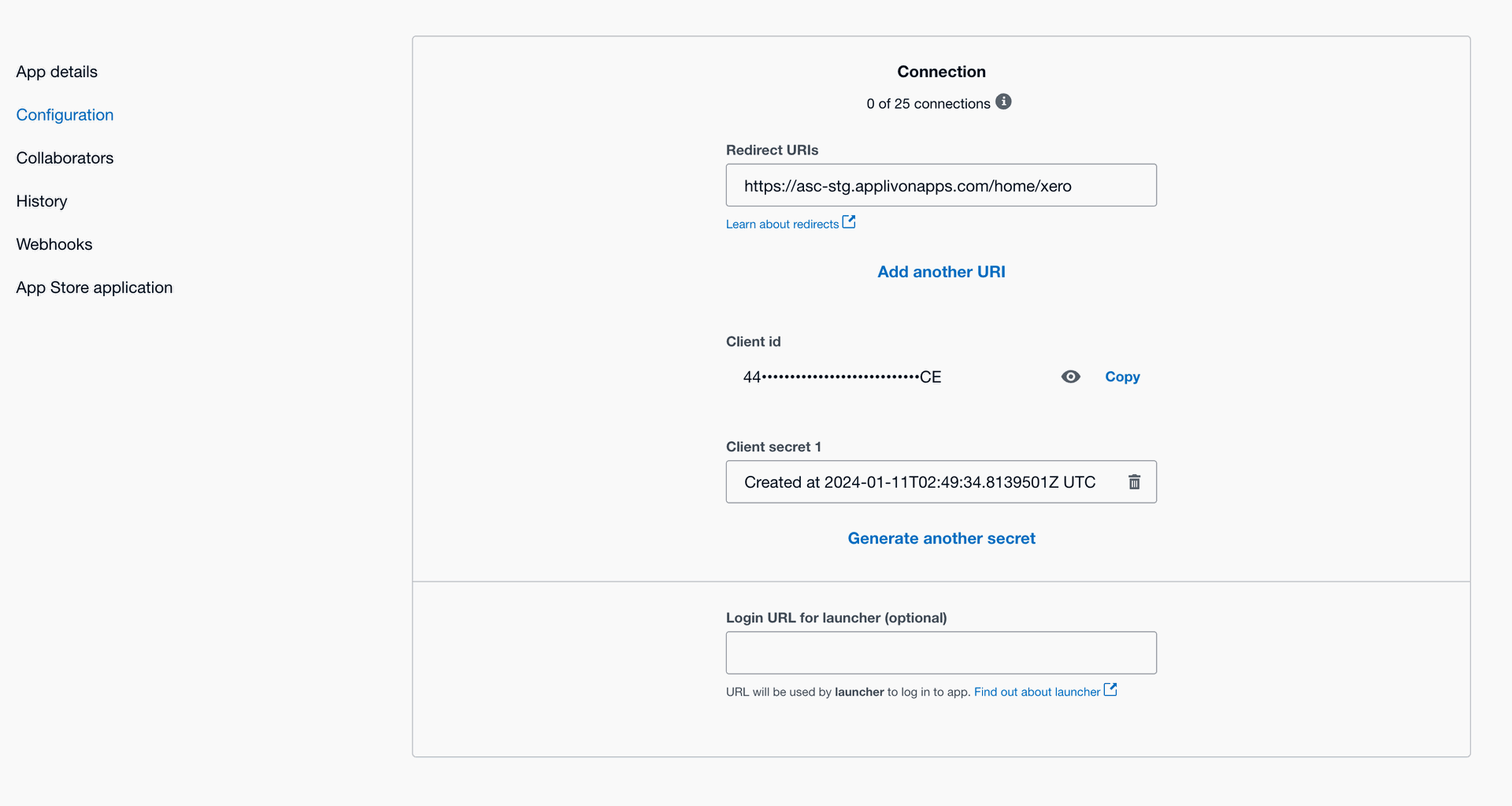The height and width of the screenshot is (806, 1512).
Task: Open the App details section
Action: click(x=57, y=72)
